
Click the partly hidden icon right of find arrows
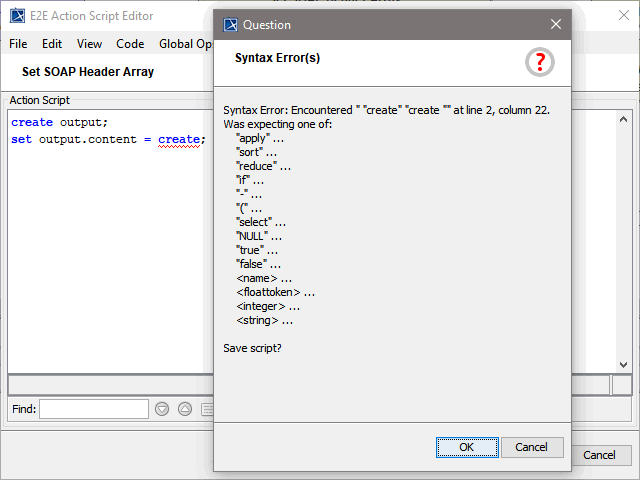207,409
